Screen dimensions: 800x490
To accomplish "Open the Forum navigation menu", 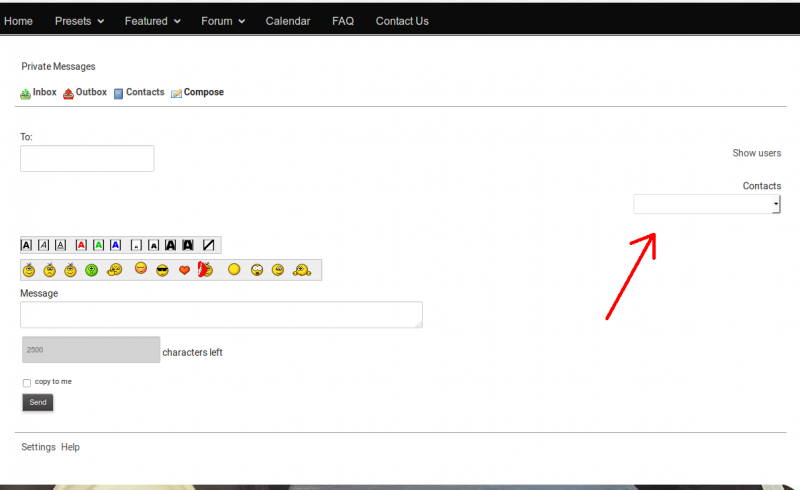I will click(222, 21).
